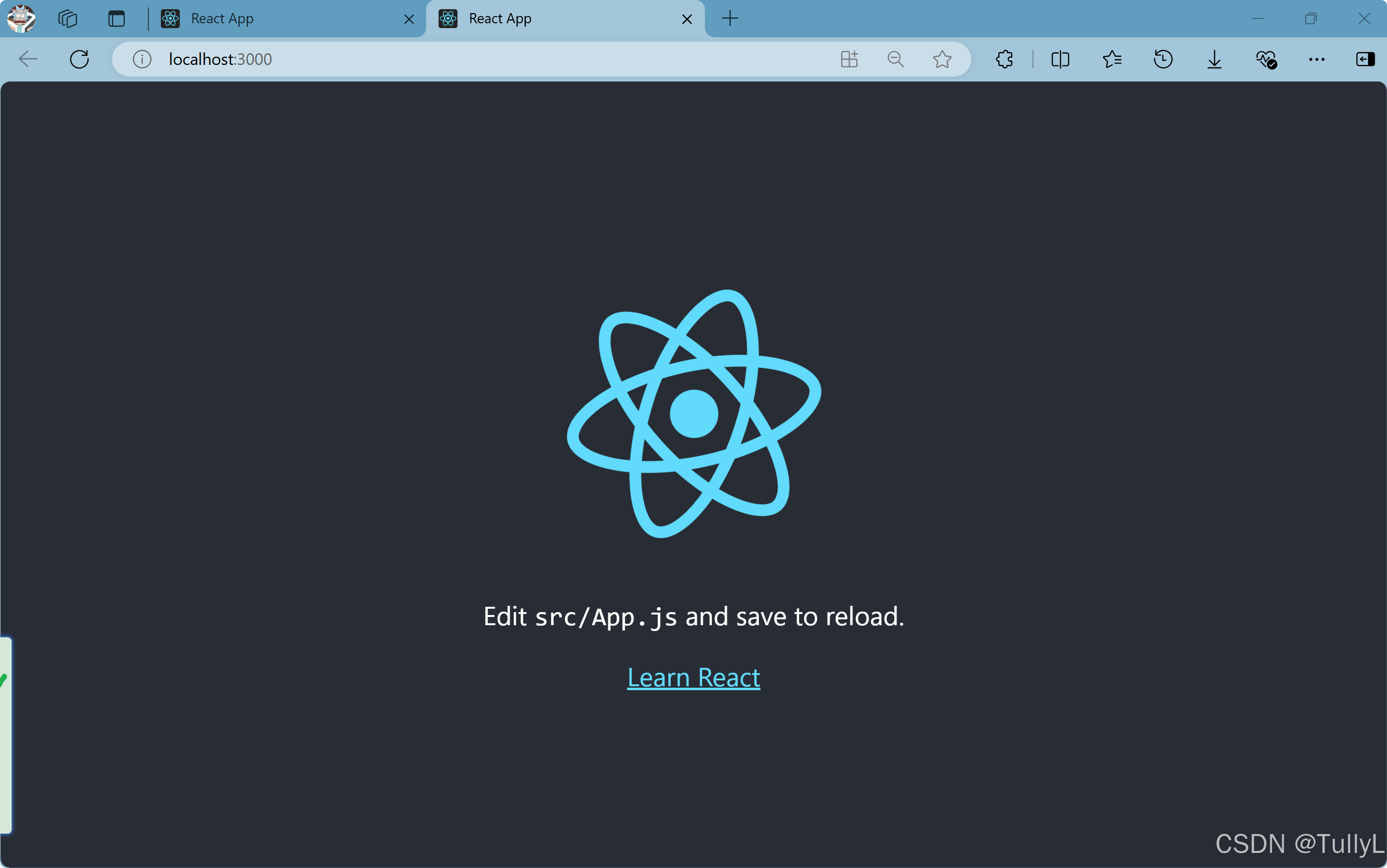Viewport: 1387px width, 868px height.
Task: View site information icon
Action: (142, 59)
